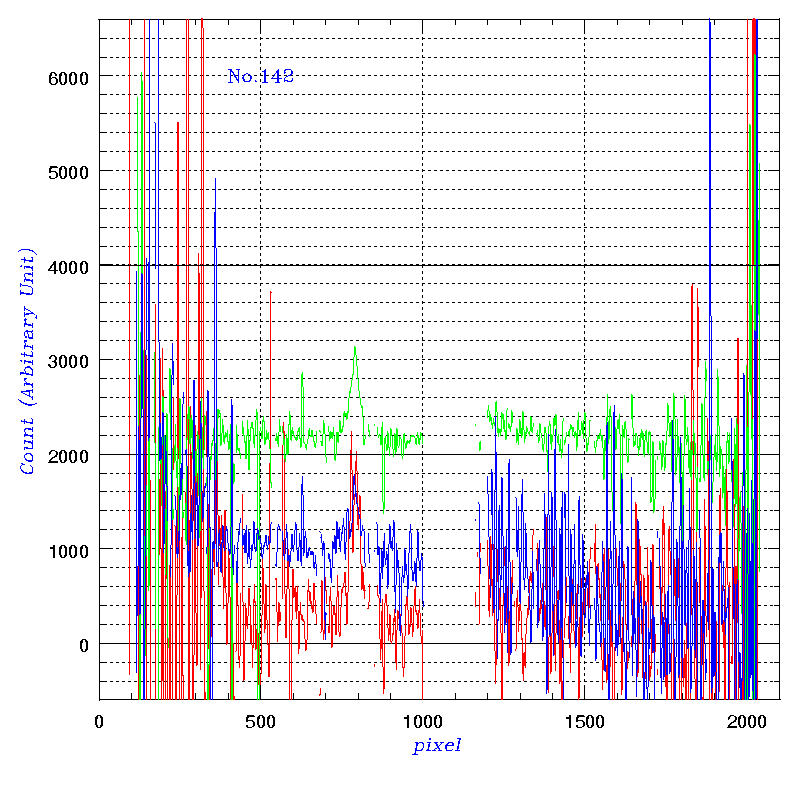Viewport: 797px width, 797px height.
Task: Click the 1500 x-axis tick label
Action: point(584,721)
